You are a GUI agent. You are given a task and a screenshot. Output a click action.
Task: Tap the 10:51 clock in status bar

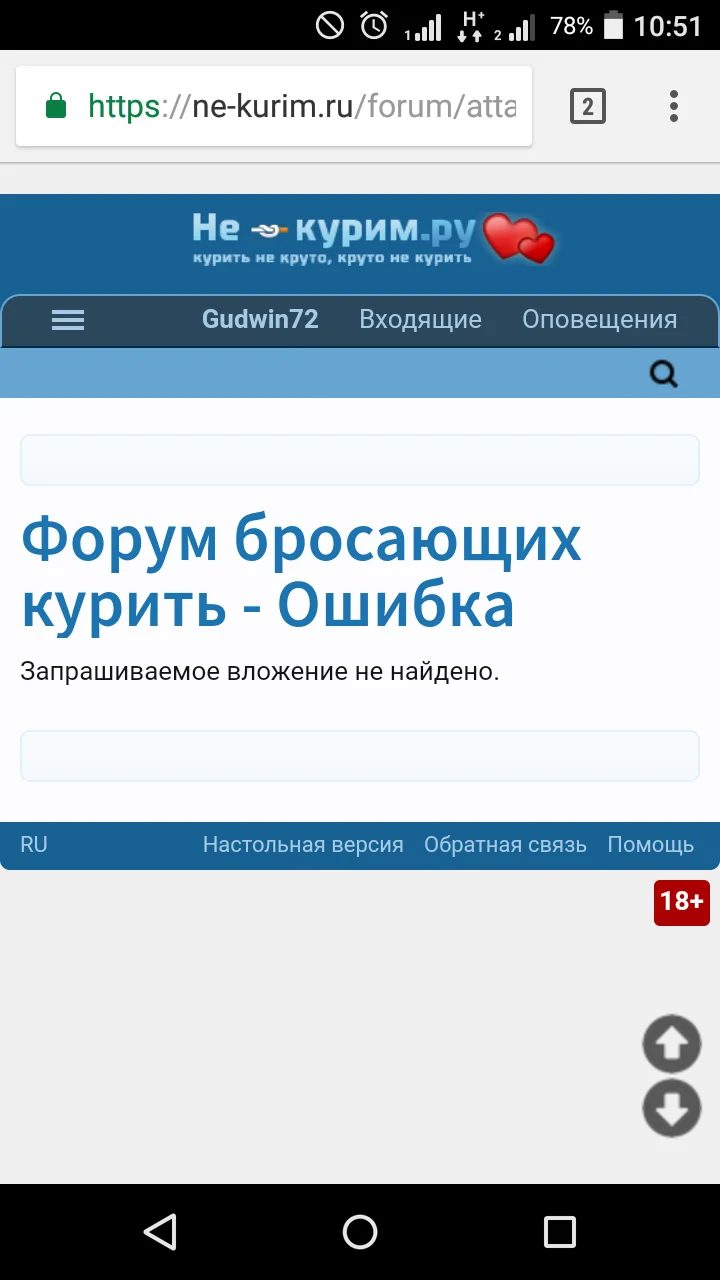[x=668, y=25]
